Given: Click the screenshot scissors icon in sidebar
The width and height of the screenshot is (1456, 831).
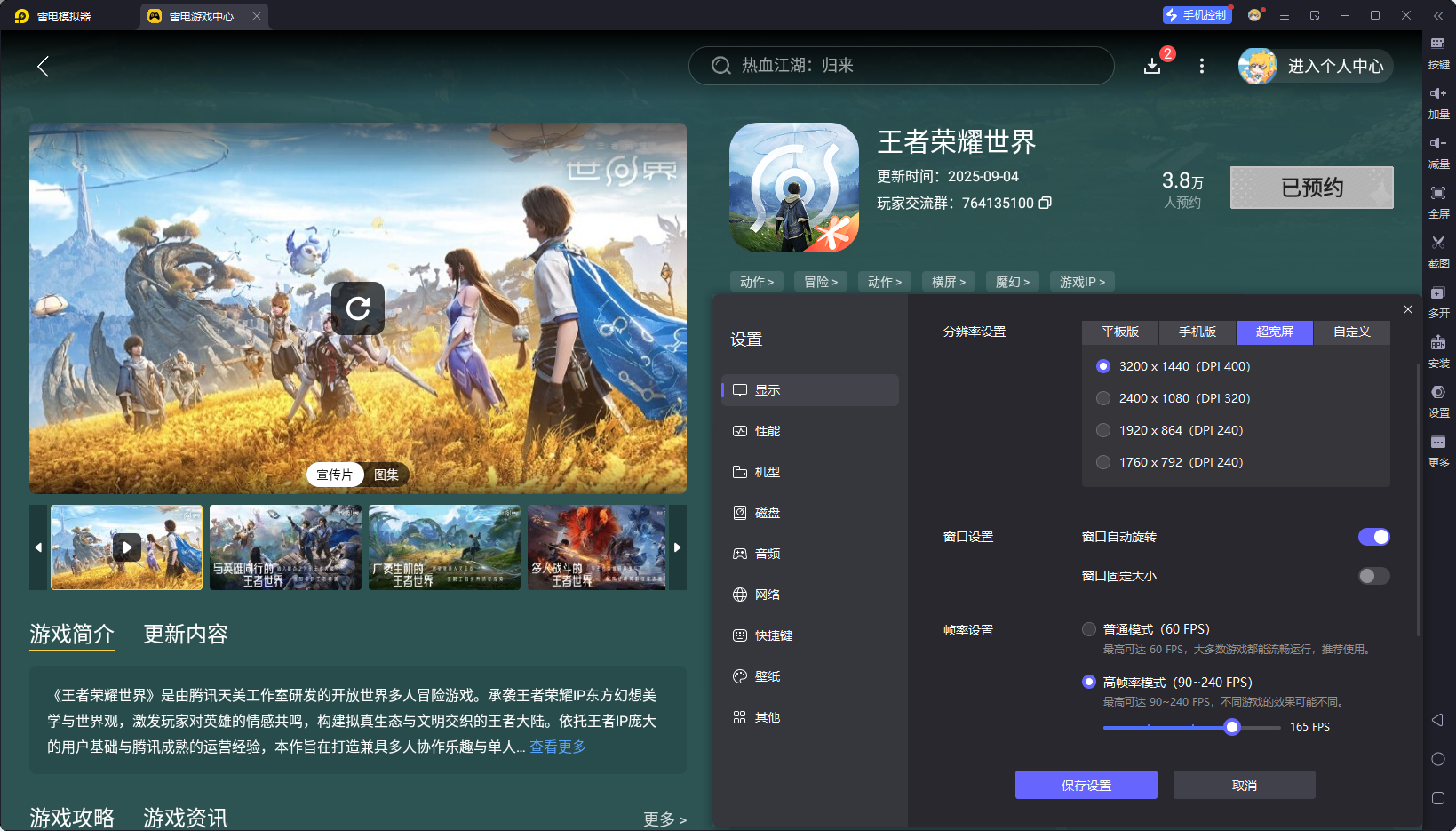Looking at the screenshot, I should [1438, 243].
